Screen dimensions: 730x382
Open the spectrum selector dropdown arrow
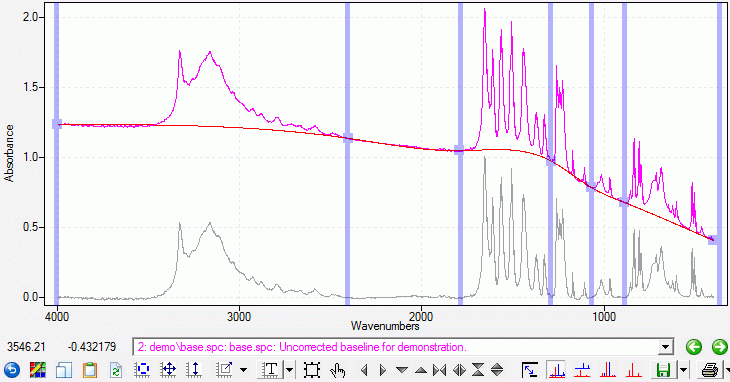coord(666,347)
